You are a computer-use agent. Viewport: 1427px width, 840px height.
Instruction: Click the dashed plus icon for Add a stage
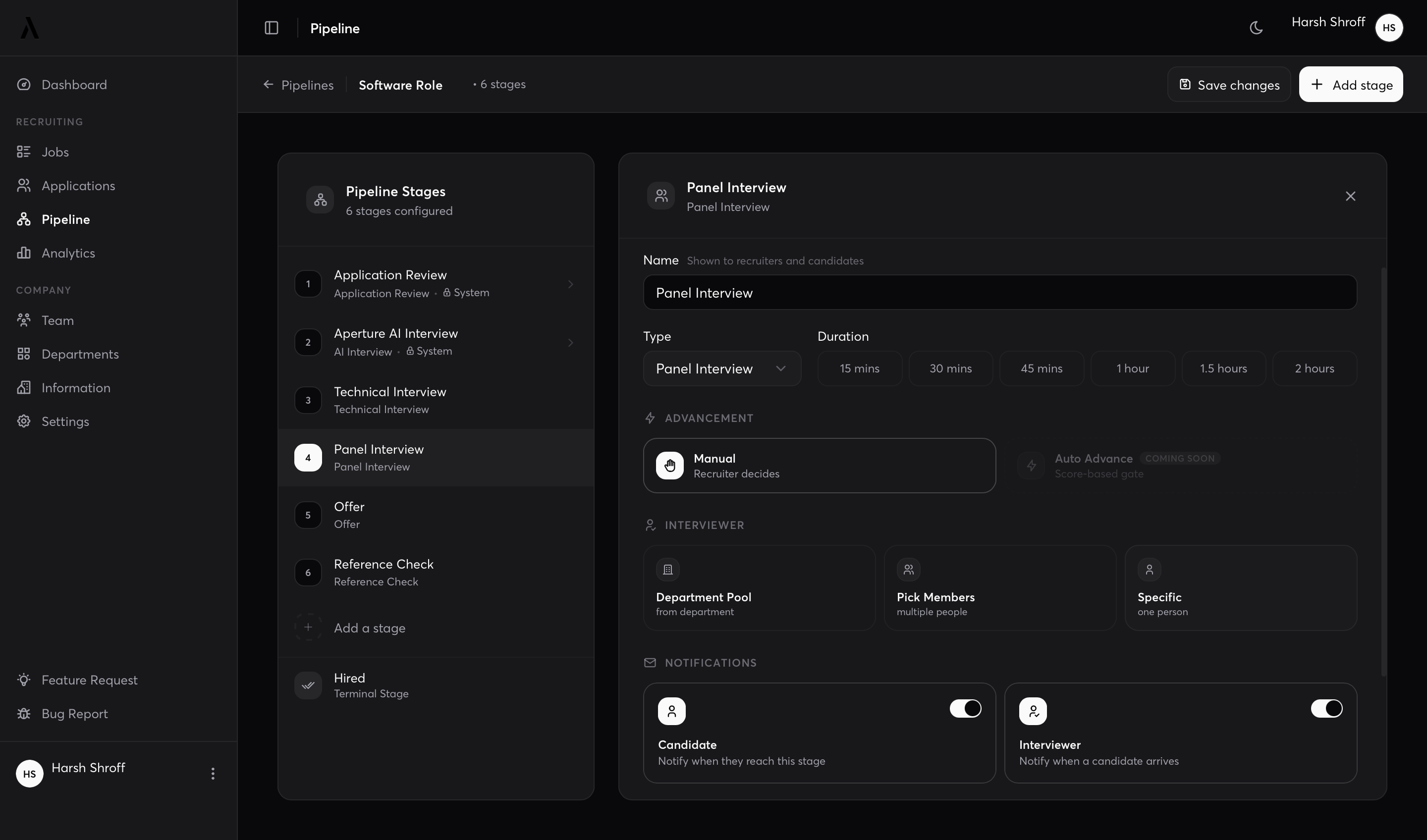308,627
